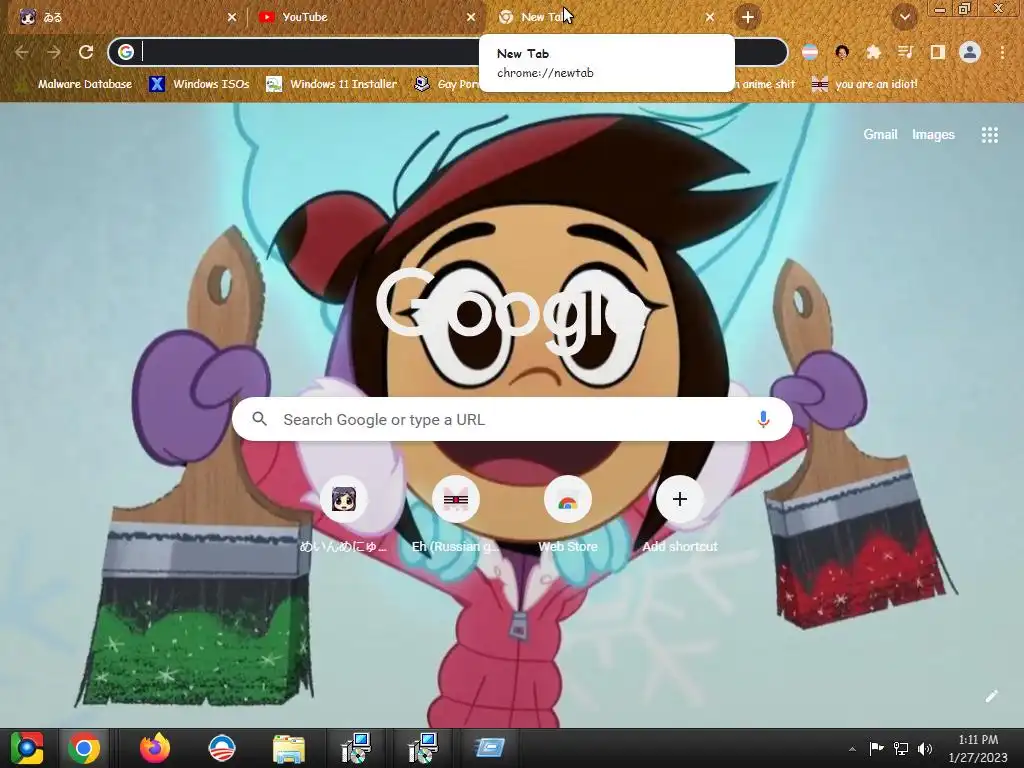
Task: Go back to the previous page
Action: (22, 52)
